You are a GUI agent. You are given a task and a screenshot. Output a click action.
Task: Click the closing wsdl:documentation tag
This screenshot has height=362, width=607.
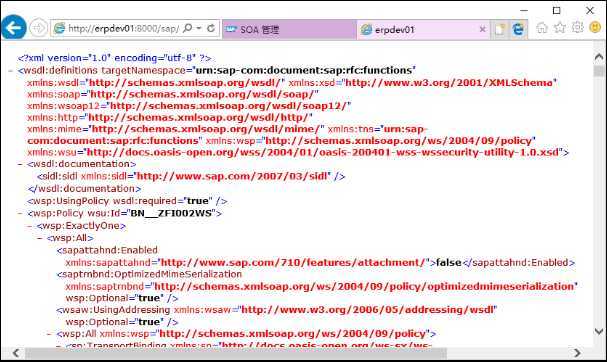pos(84,189)
